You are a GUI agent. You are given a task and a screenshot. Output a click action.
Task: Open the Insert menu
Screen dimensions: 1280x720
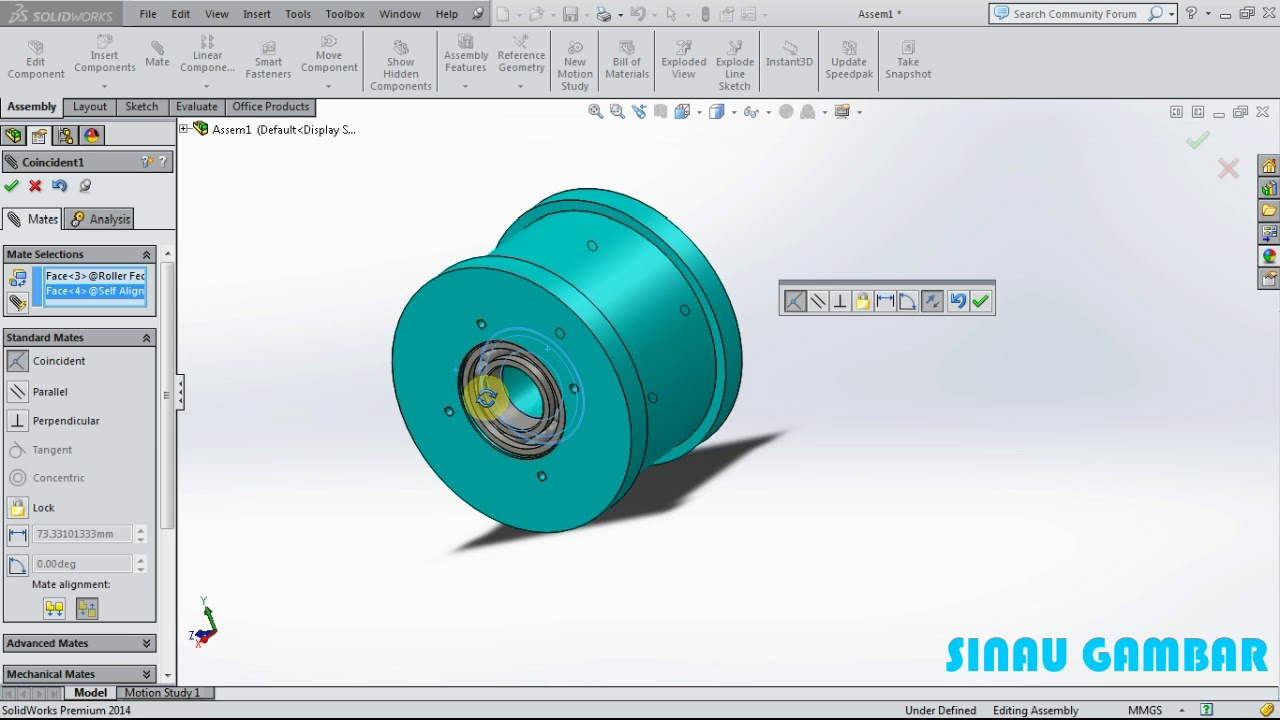(x=257, y=14)
